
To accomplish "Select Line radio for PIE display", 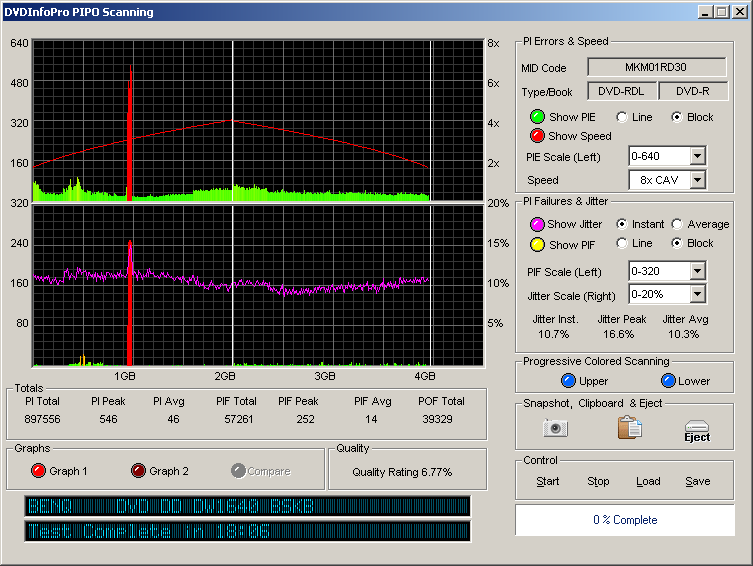I will 622,117.
